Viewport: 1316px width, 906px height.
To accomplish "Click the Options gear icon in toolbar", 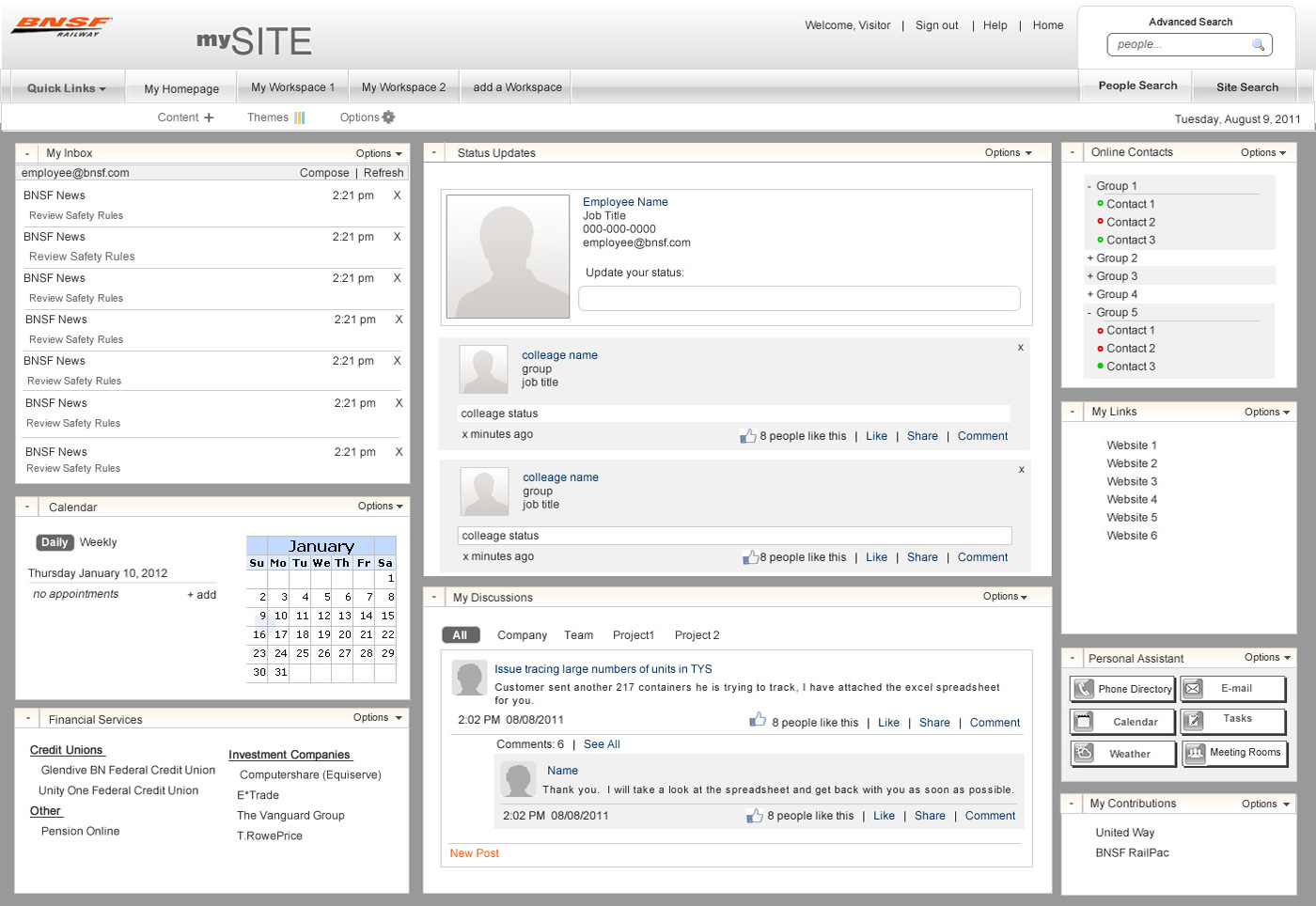I will click(x=388, y=117).
